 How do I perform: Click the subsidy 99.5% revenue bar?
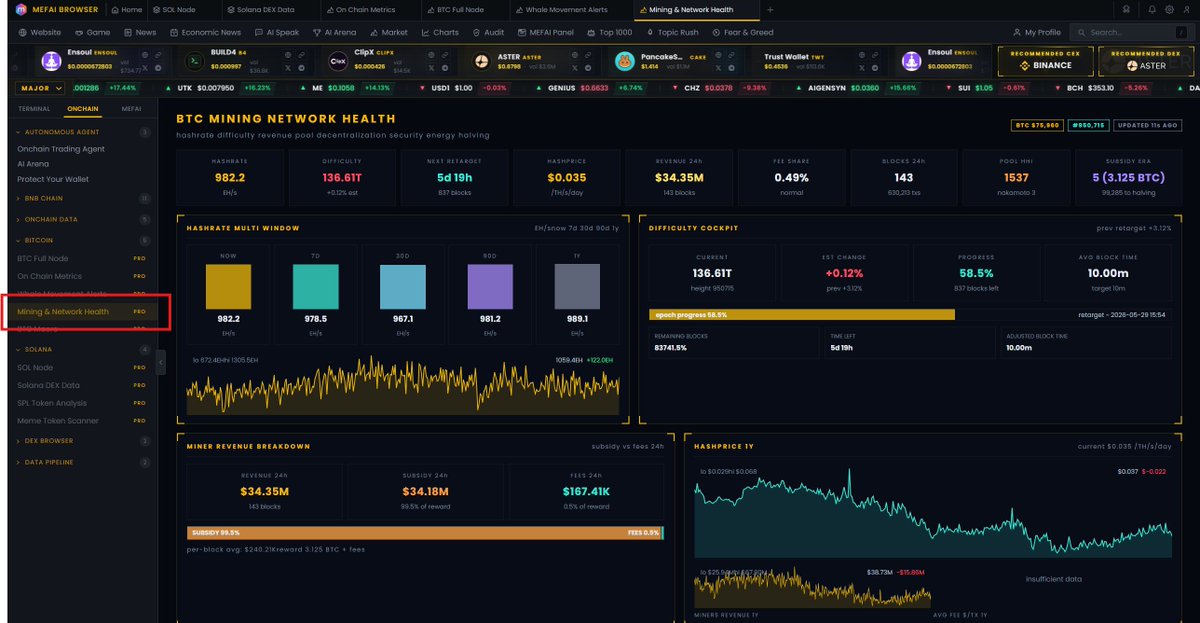425,532
